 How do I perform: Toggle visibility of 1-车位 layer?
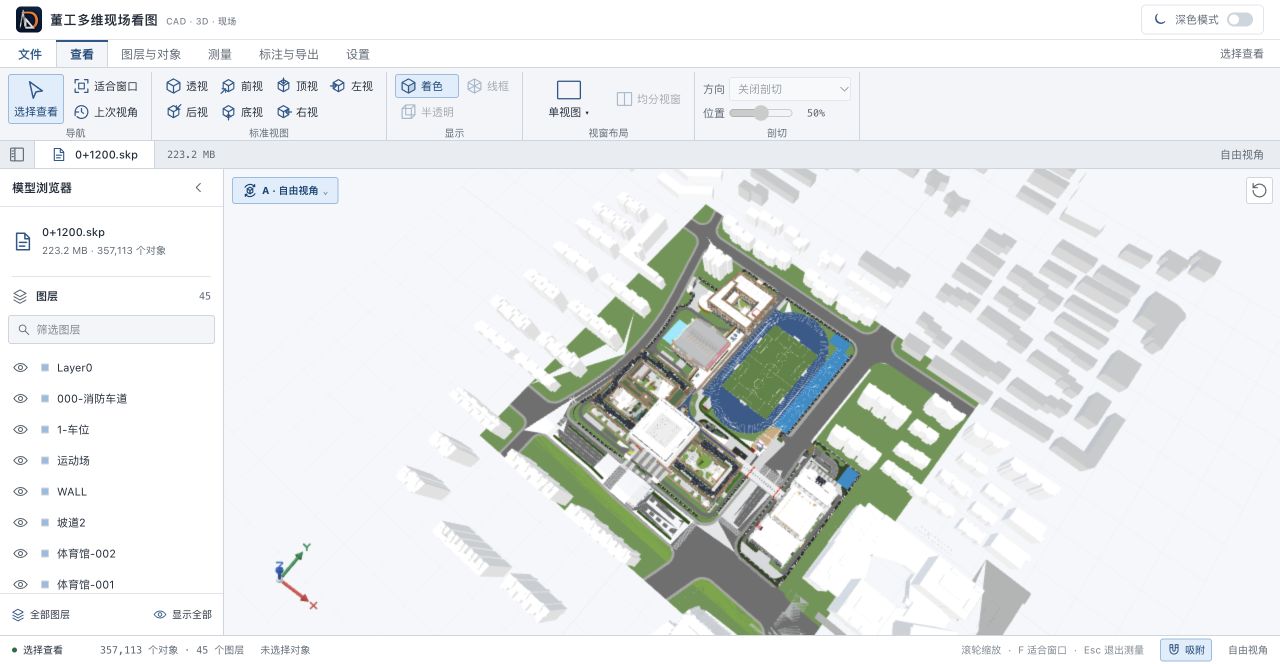pyautogui.click(x=19, y=430)
